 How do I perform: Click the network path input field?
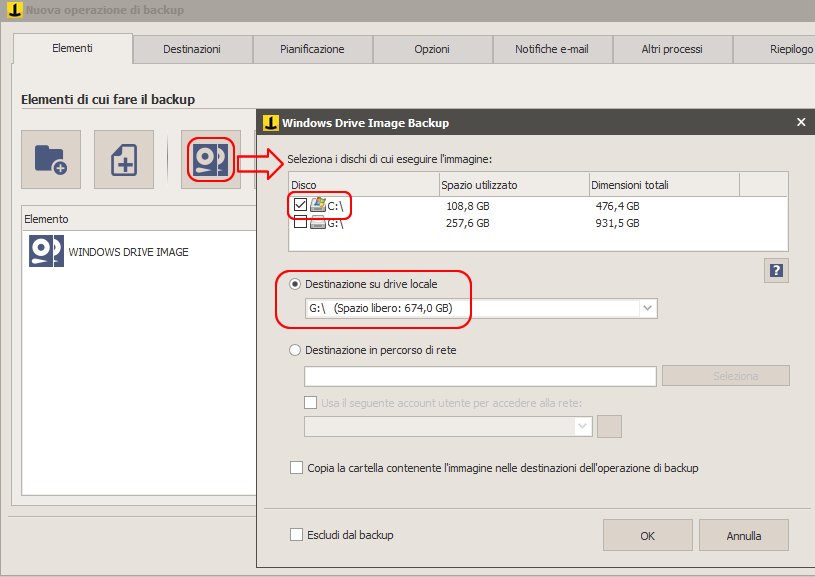(480, 376)
